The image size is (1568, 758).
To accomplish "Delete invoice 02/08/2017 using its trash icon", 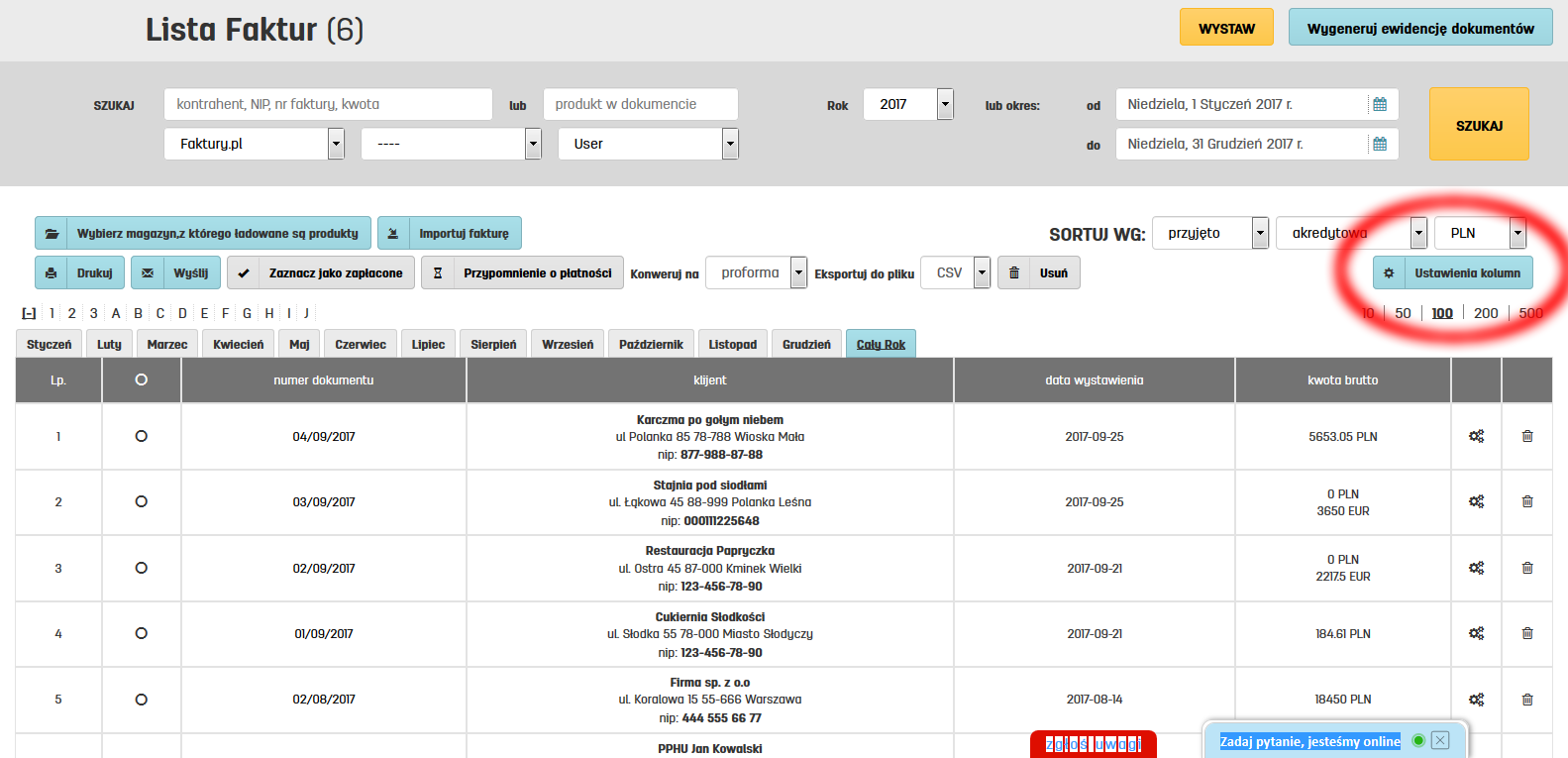I will [1527, 700].
